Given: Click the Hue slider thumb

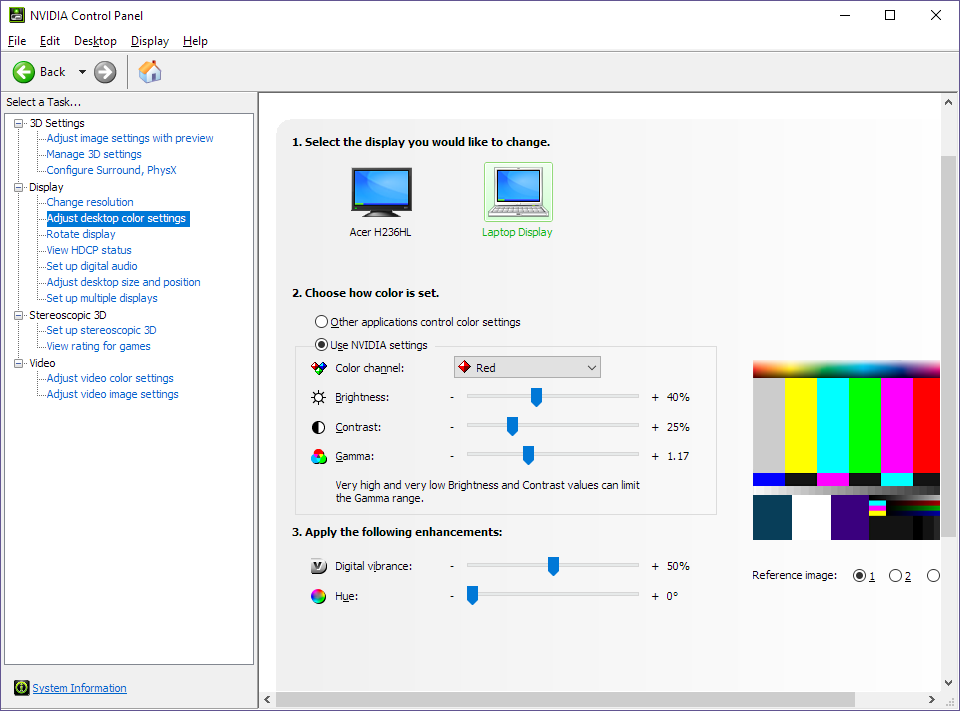Looking at the screenshot, I should (473, 595).
